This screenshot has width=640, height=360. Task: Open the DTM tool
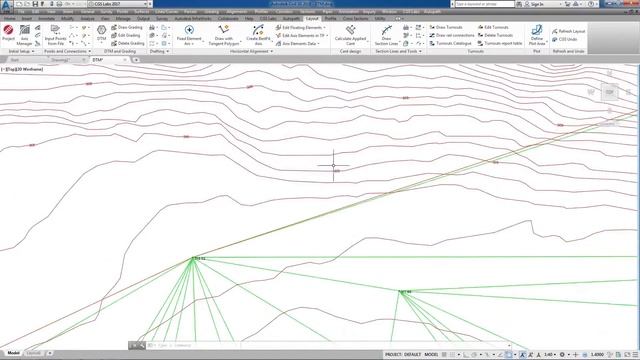[101, 34]
